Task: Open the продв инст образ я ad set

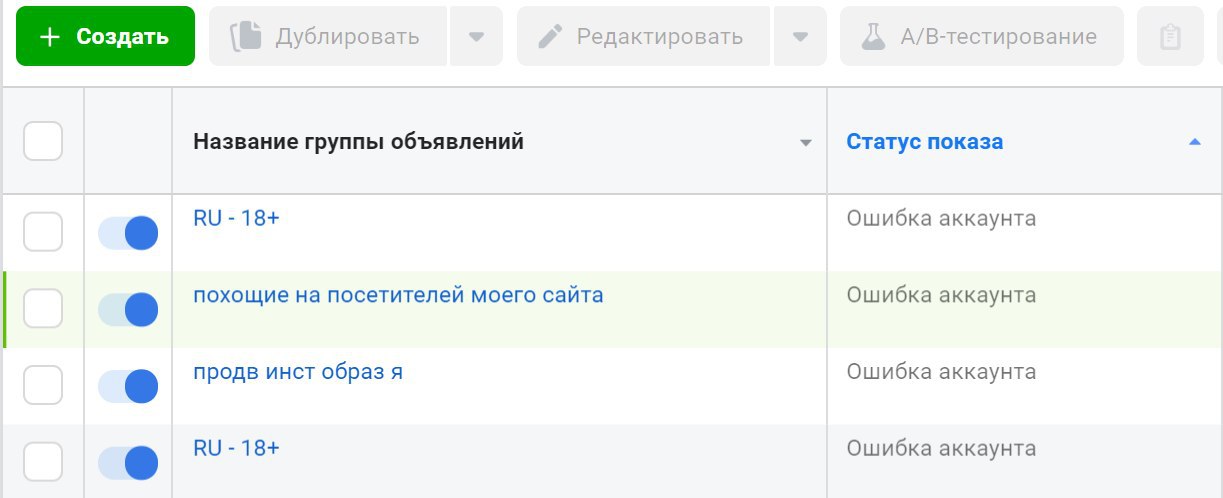Action: point(298,372)
